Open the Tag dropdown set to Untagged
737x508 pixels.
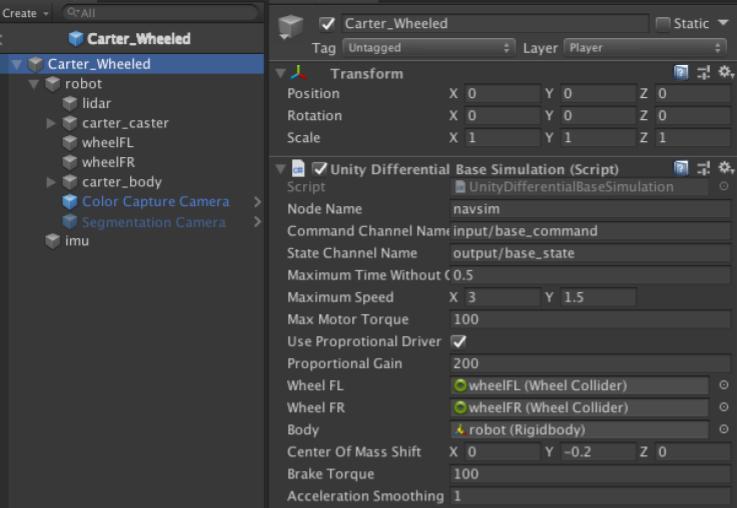point(427,47)
